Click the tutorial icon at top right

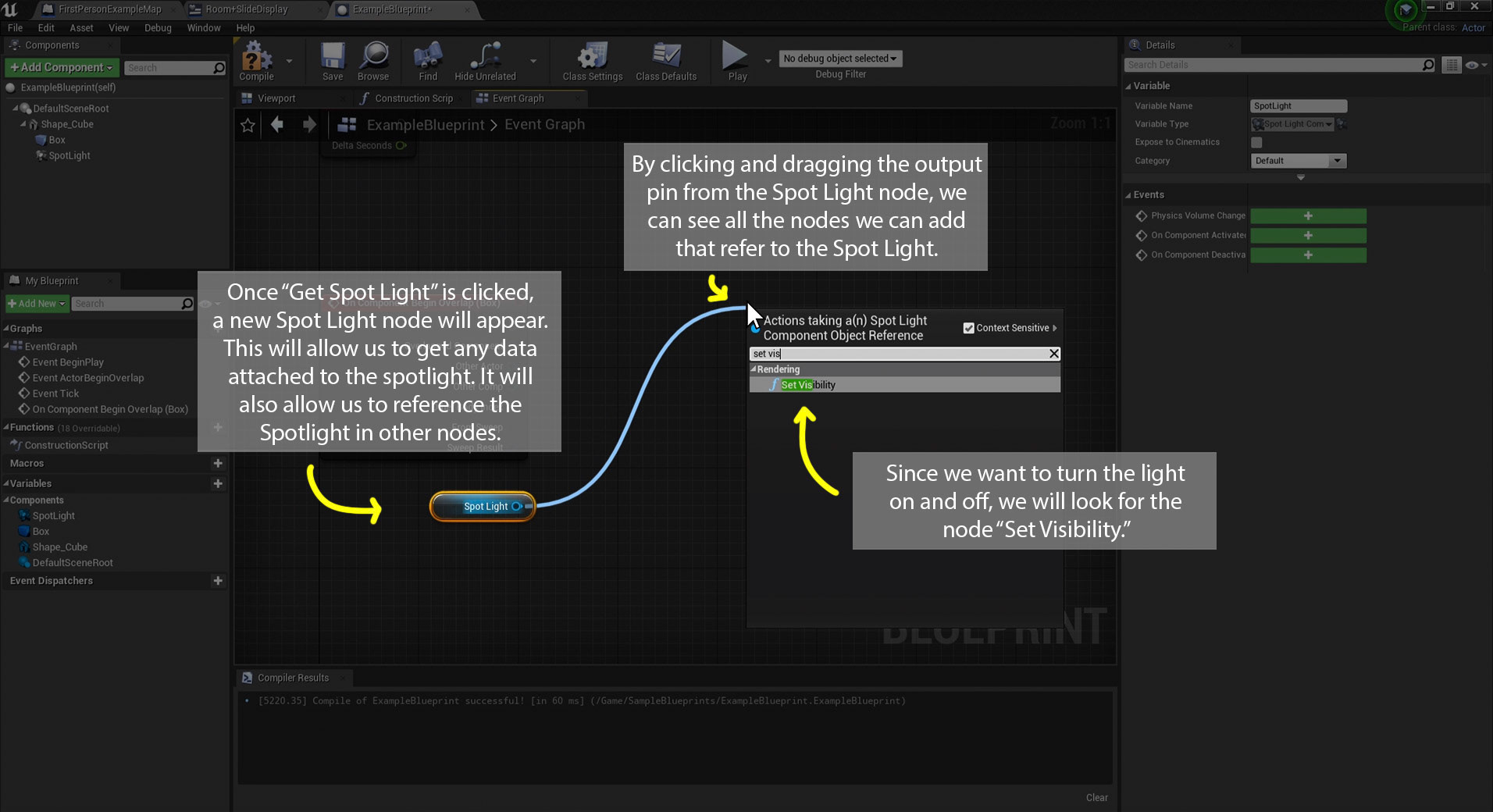(x=1405, y=10)
